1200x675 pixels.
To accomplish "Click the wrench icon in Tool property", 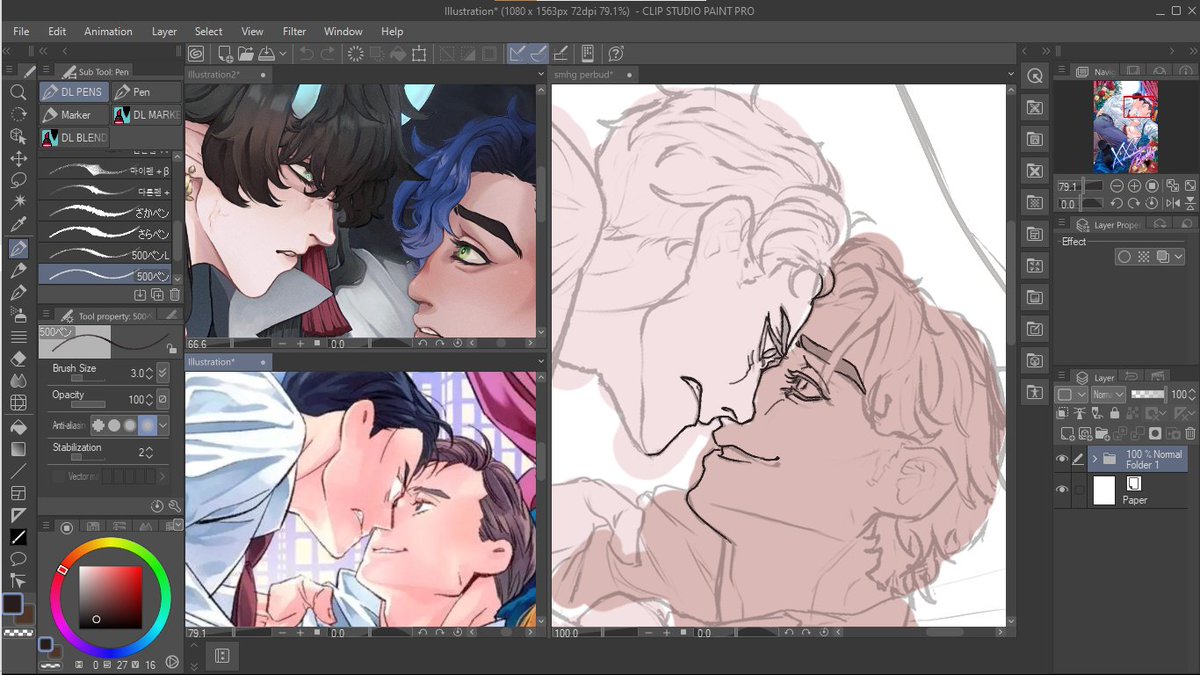I will pos(175,506).
